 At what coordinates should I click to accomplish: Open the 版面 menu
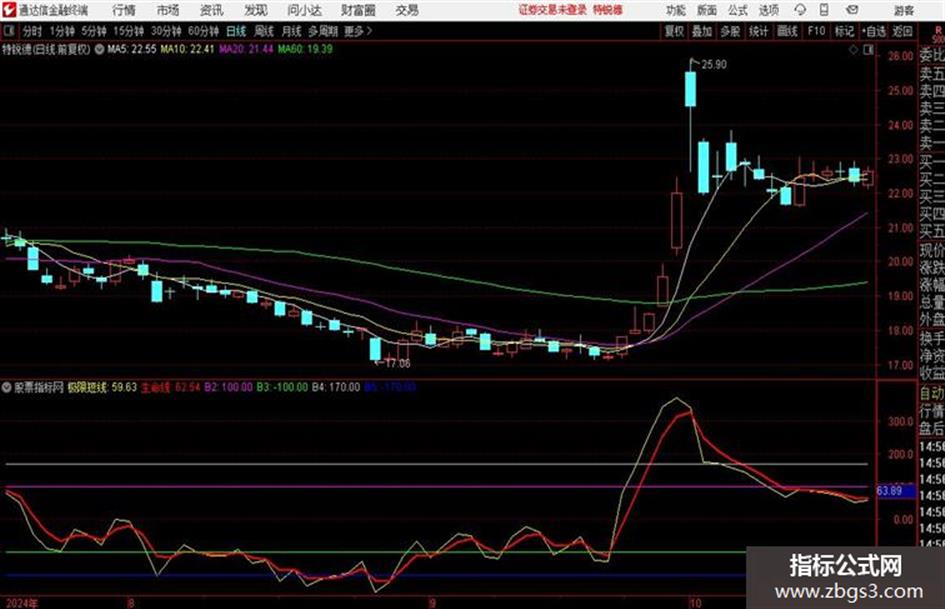(x=706, y=10)
